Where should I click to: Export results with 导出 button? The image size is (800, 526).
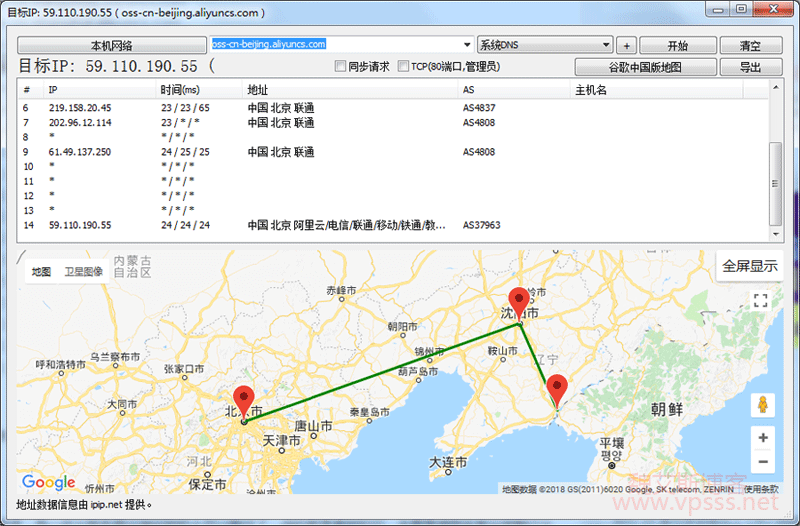(751, 67)
